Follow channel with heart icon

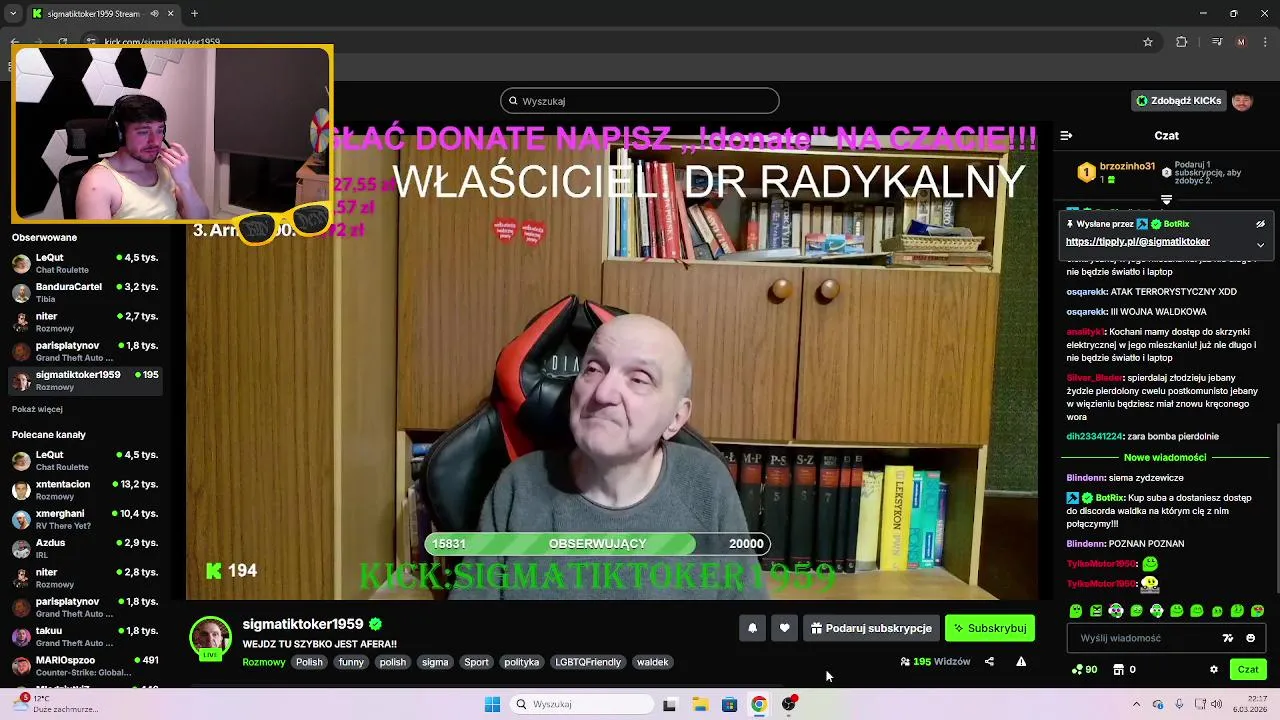point(784,628)
